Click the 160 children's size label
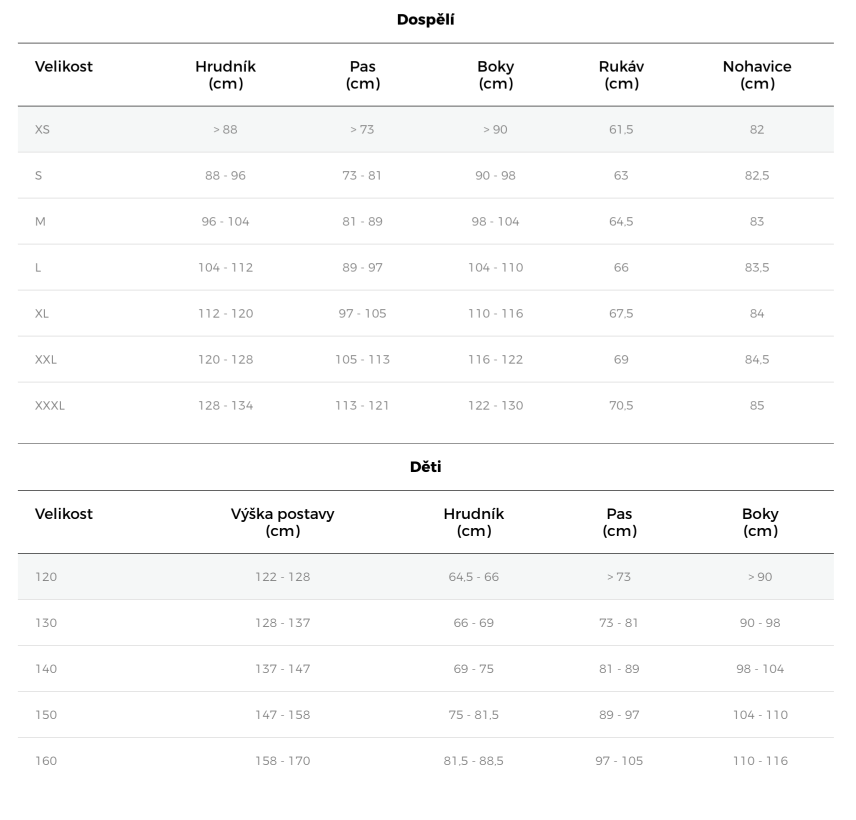The width and height of the screenshot is (856, 820). [x=46, y=761]
